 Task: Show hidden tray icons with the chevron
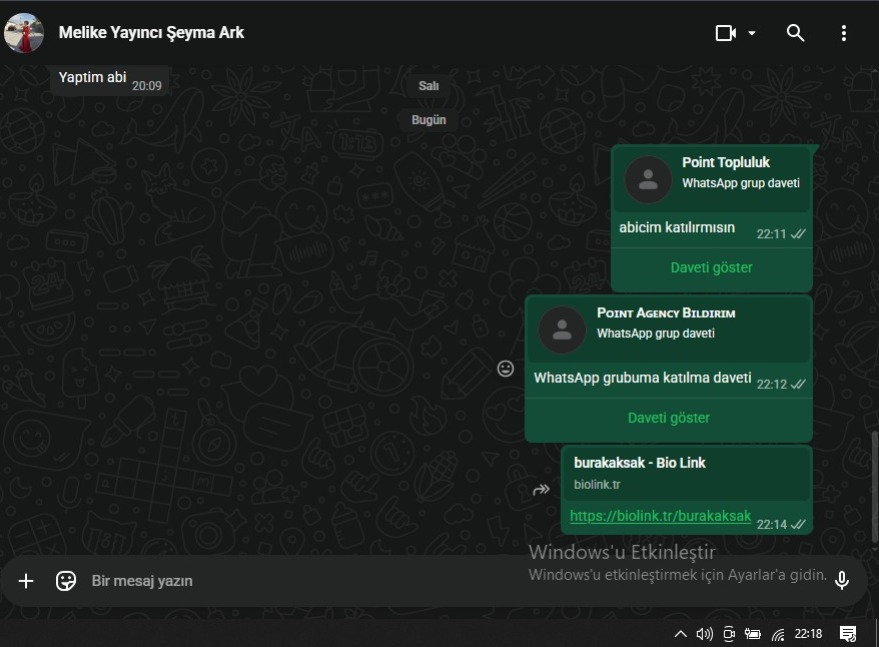(x=680, y=634)
